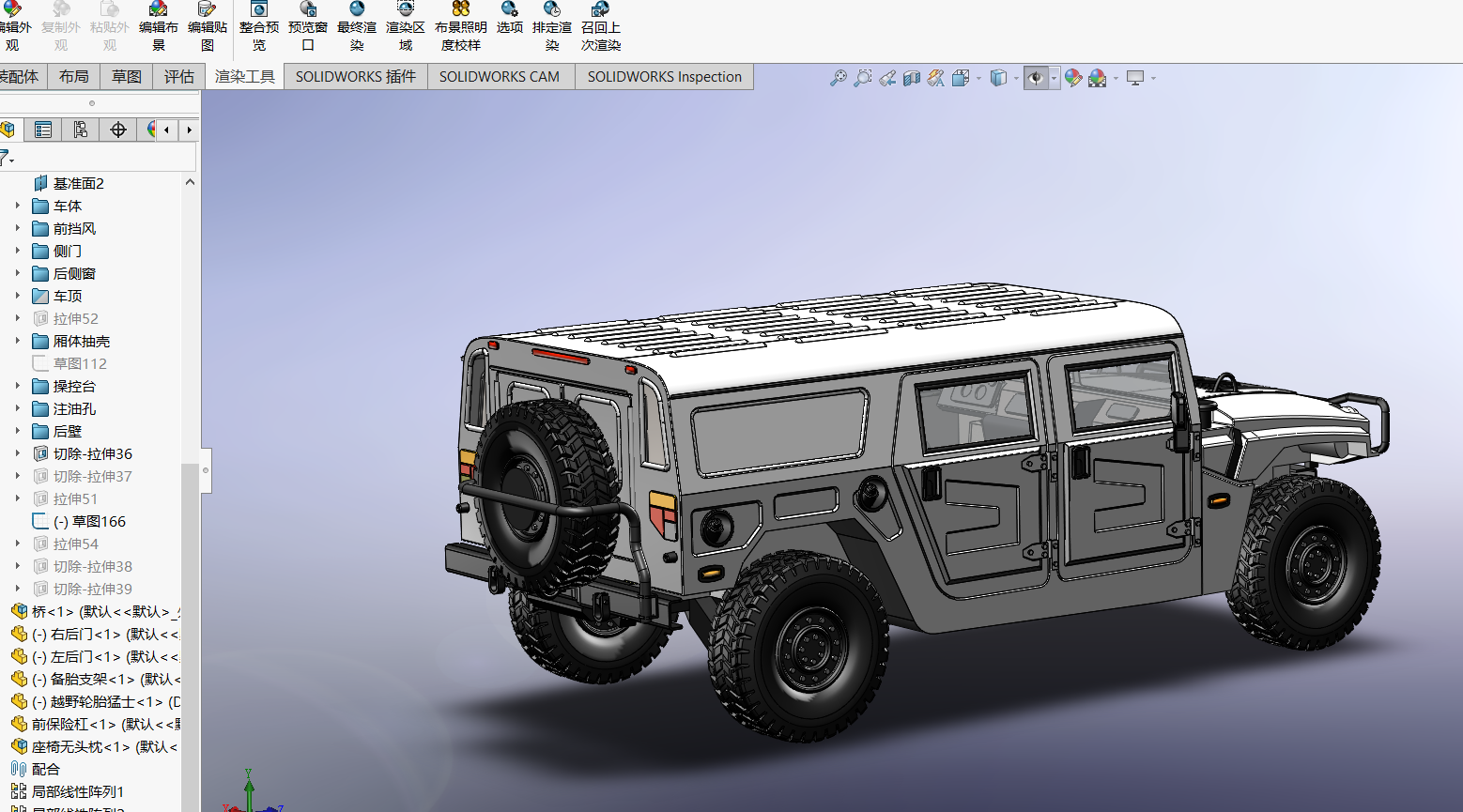The image size is (1463, 812).
Task: Open the 整合预览 integrated preview
Action: pos(259,26)
